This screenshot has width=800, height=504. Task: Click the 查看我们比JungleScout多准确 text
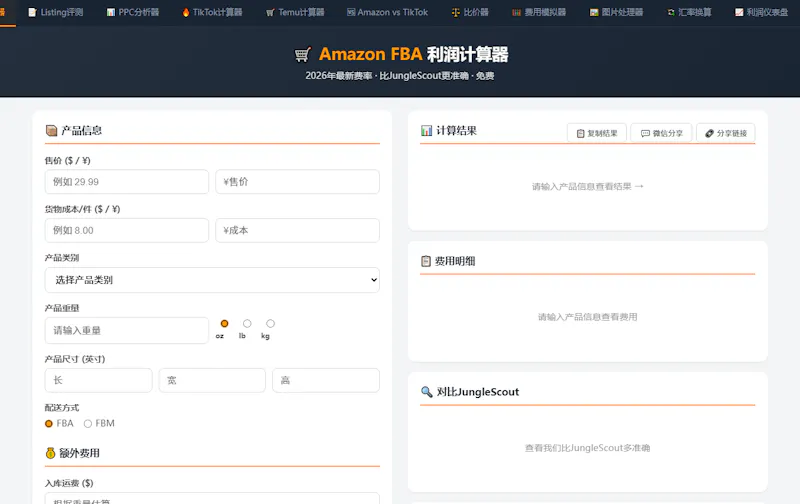(588, 448)
